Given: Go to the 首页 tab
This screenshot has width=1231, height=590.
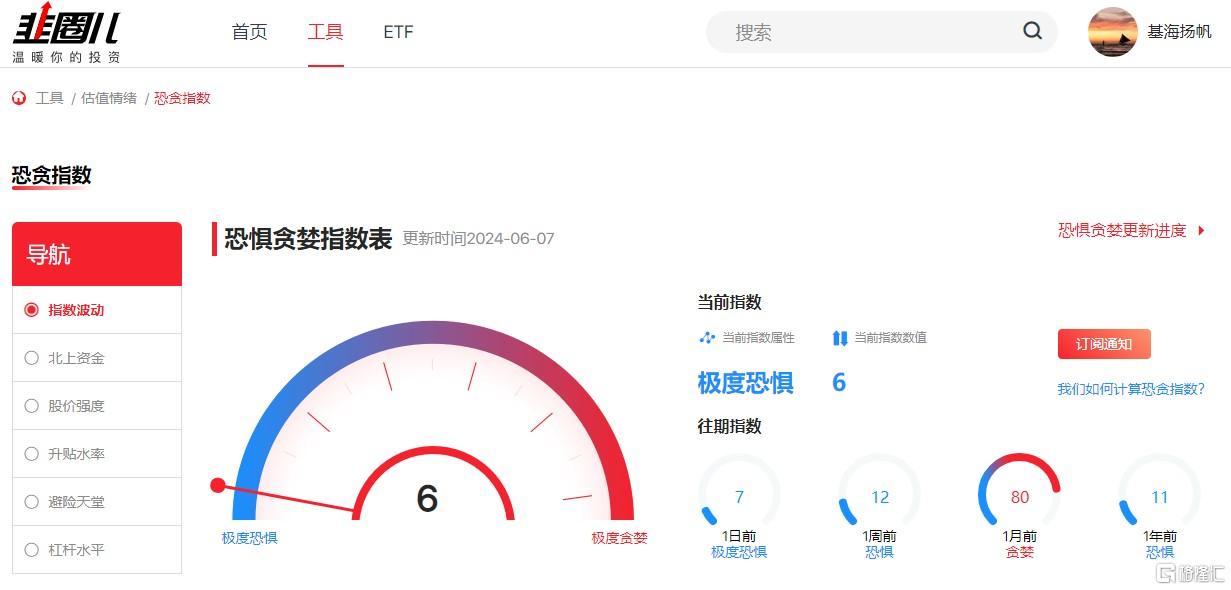Looking at the screenshot, I should click(x=250, y=32).
